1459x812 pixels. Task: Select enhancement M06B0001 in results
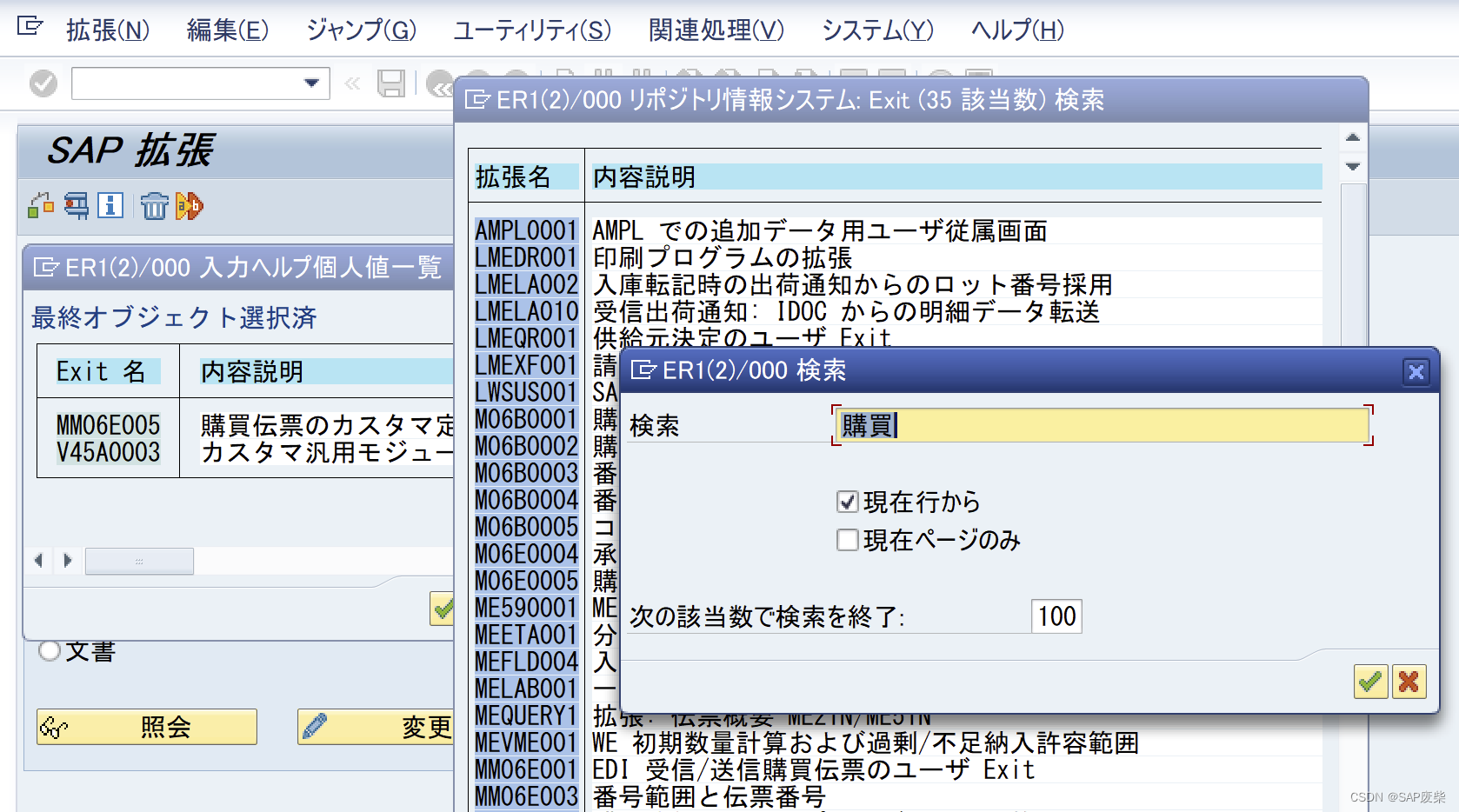click(526, 419)
